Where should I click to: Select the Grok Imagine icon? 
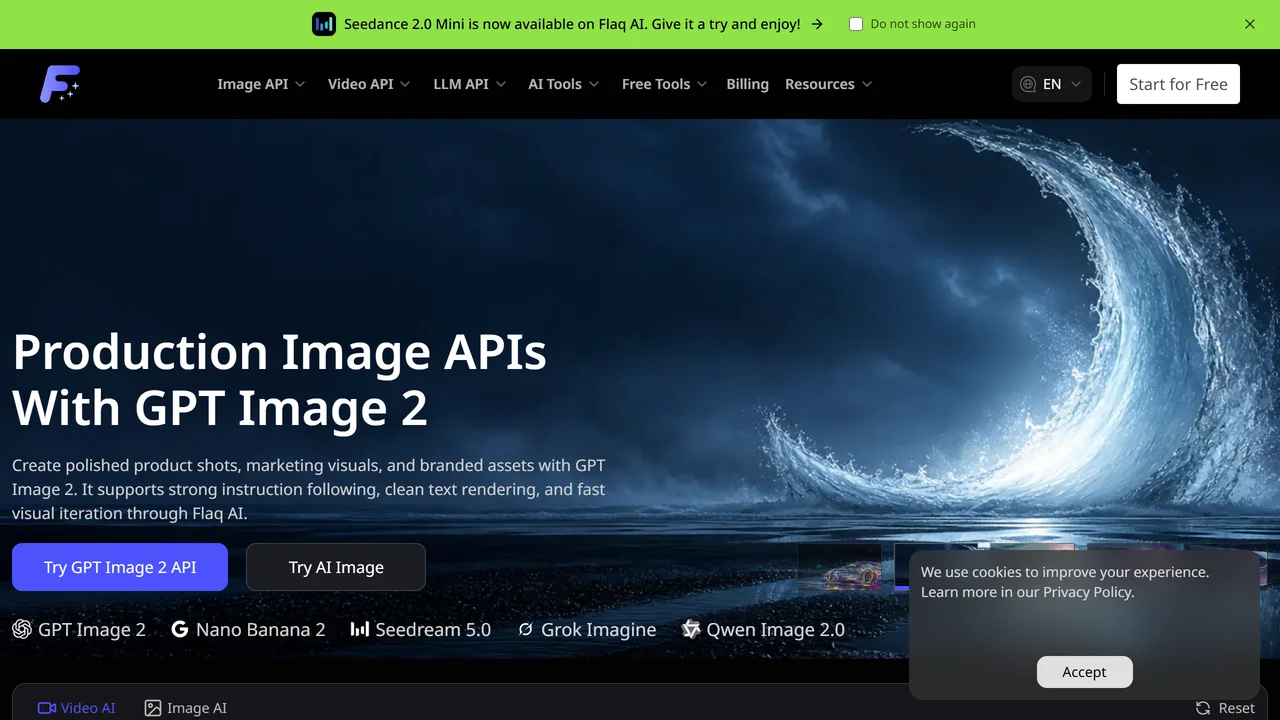(526, 629)
